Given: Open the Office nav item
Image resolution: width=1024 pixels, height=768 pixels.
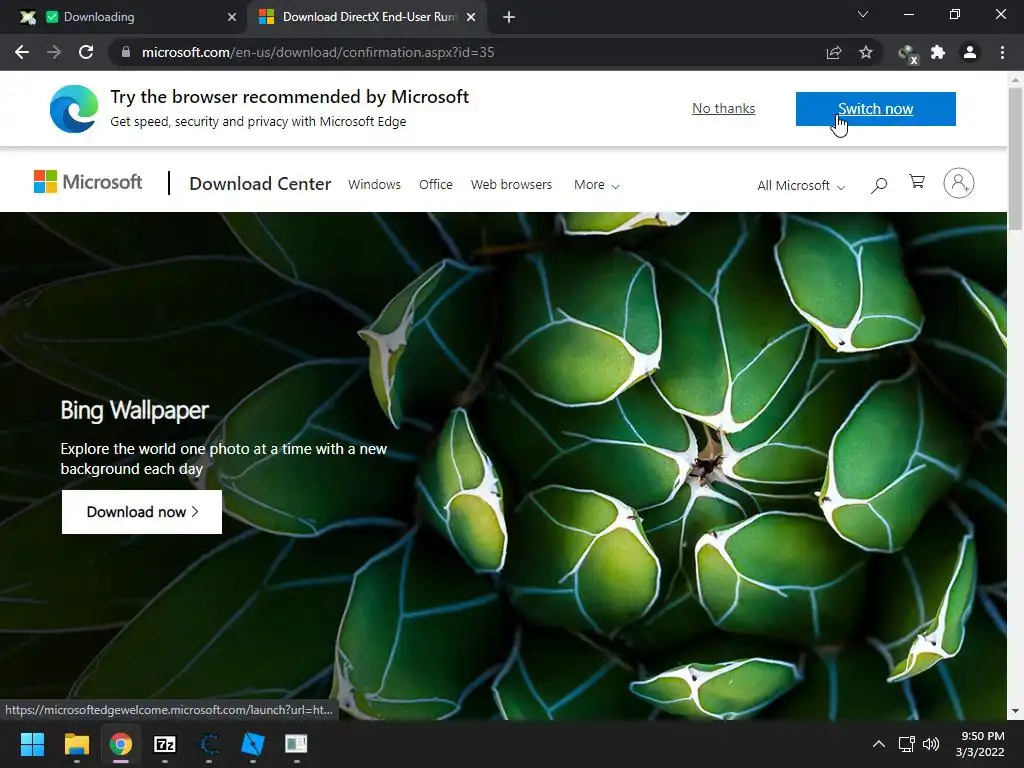Looking at the screenshot, I should (436, 185).
